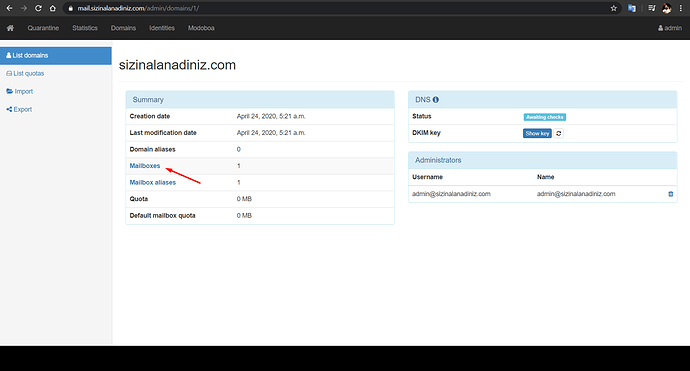Screen dimensions: 690x371
Task: Open the Mailbox aliases link
Action: (153, 183)
